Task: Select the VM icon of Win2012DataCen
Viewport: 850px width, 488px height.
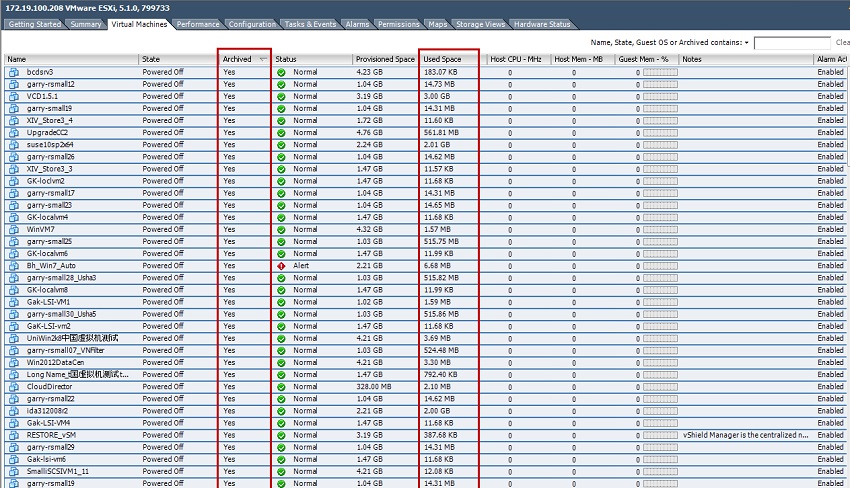Action: click(14, 363)
